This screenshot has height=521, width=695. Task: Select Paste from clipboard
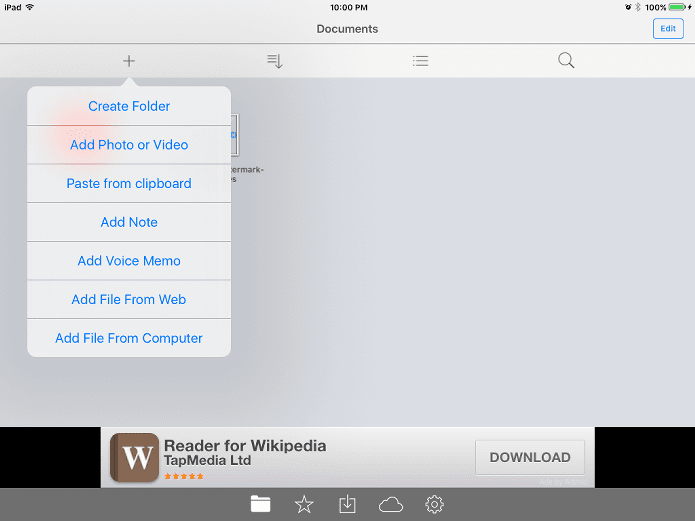[129, 184]
